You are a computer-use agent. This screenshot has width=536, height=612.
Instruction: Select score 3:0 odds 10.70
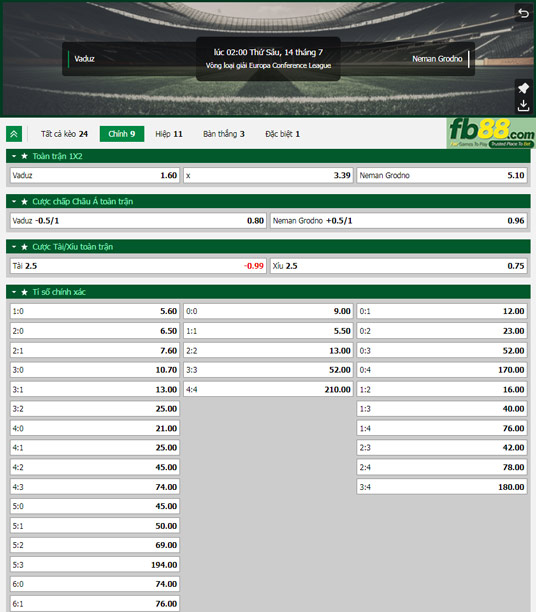(94, 370)
